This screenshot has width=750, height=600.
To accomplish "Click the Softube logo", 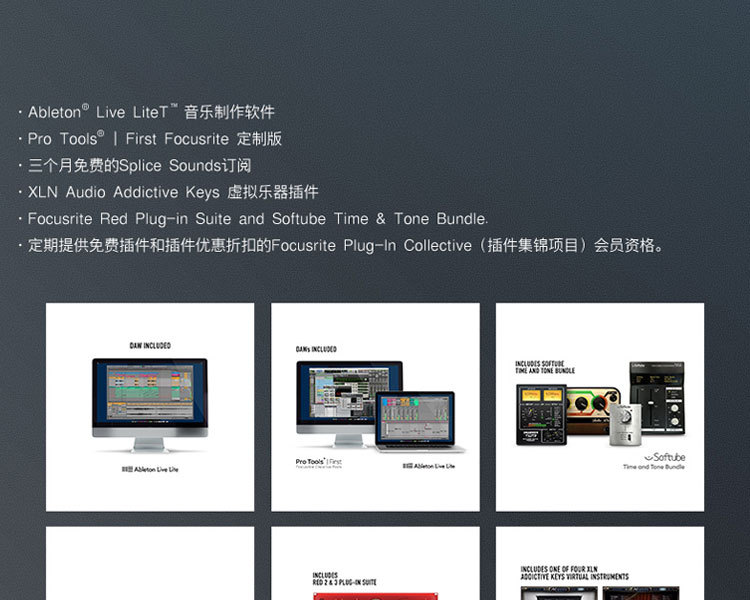I will point(665,457).
